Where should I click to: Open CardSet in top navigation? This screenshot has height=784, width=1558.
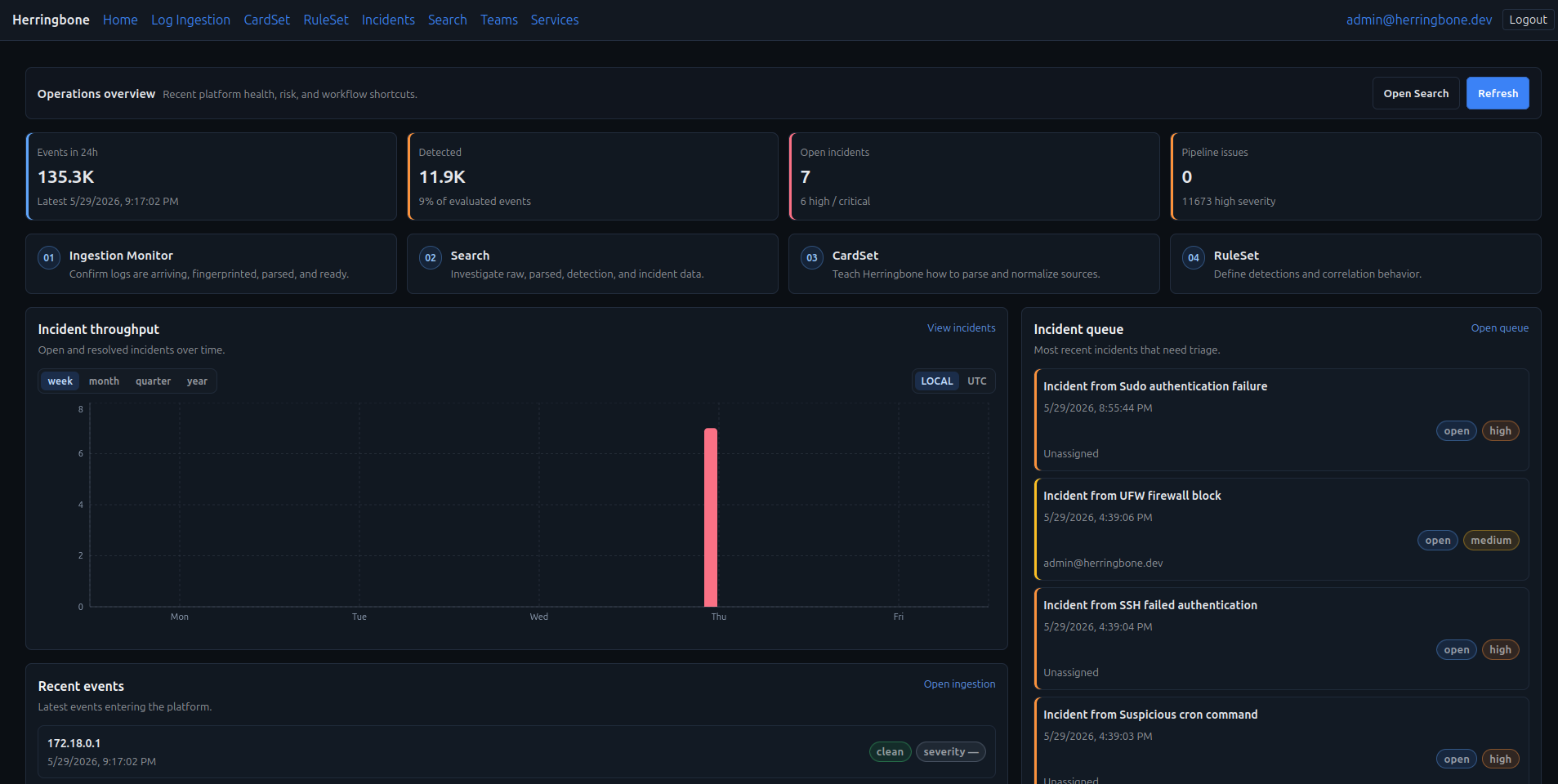click(x=266, y=20)
